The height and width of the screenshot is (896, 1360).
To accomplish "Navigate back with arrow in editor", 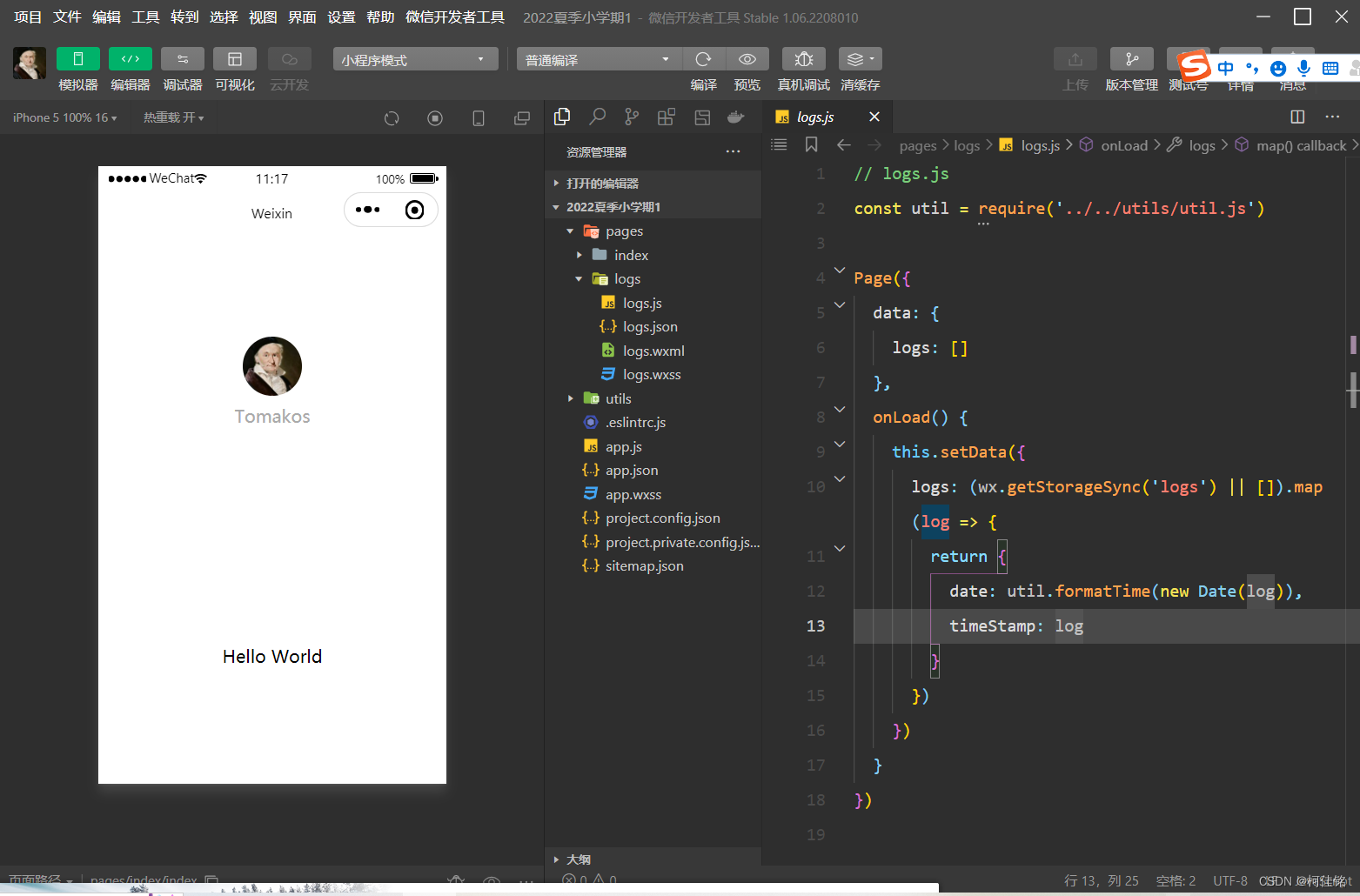I will click(843, 144).
